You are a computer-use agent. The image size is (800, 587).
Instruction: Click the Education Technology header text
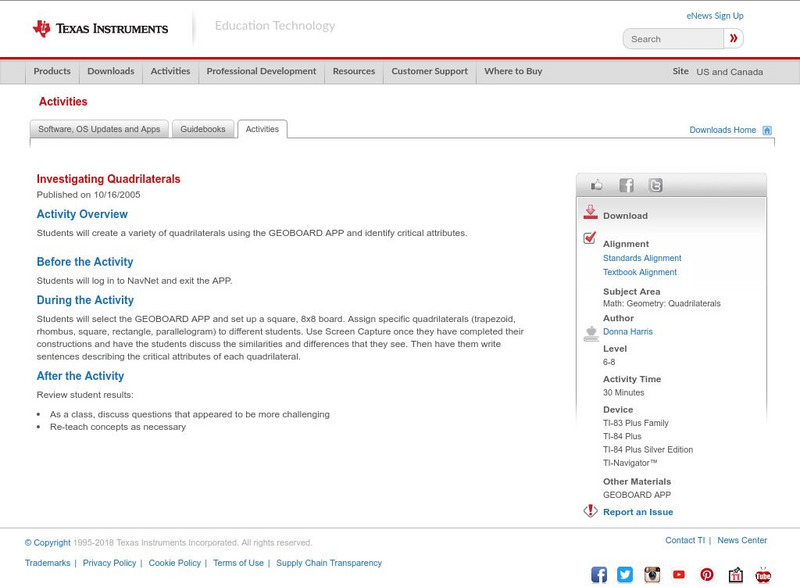[x=275, y=25]
